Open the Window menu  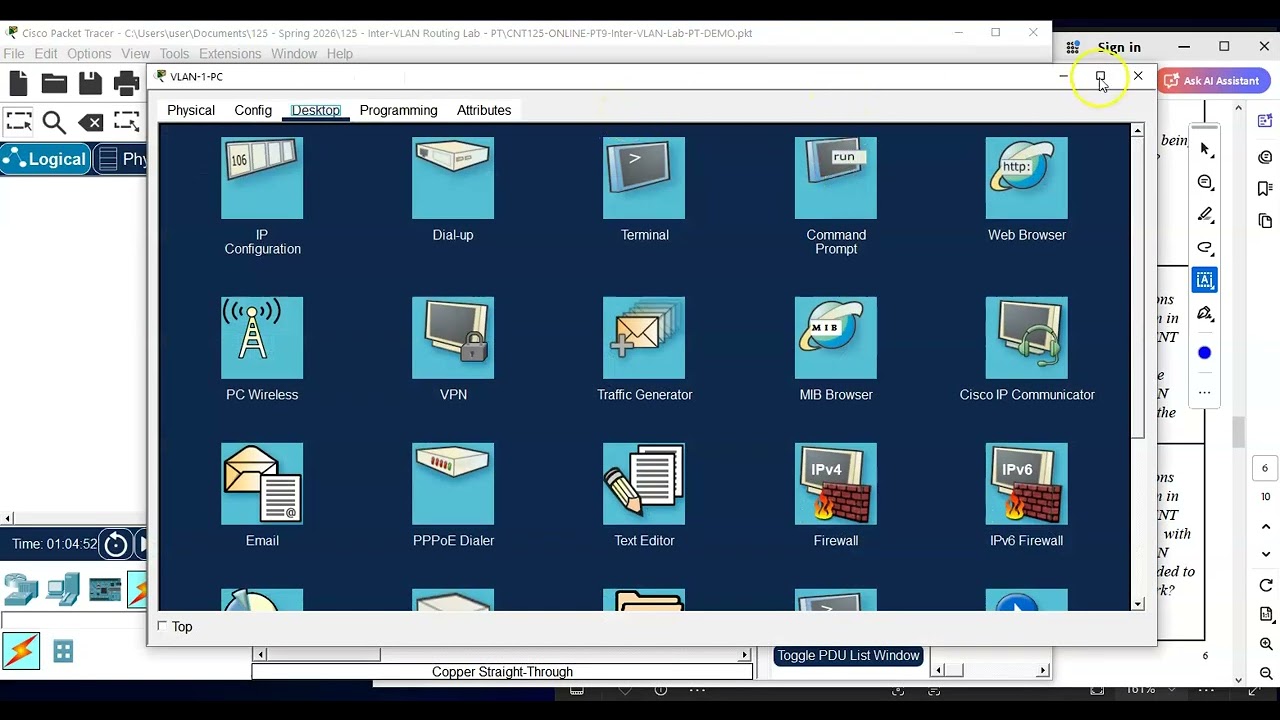coord(294,54)
